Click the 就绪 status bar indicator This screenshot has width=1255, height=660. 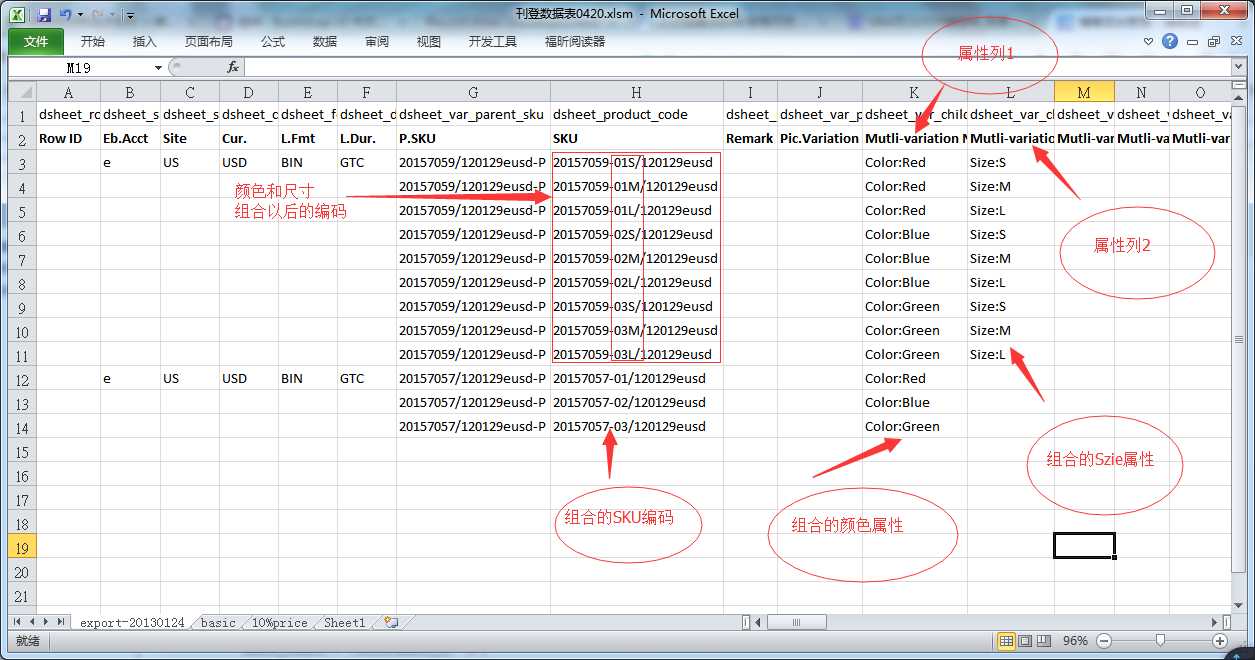[x=28, y=641]
